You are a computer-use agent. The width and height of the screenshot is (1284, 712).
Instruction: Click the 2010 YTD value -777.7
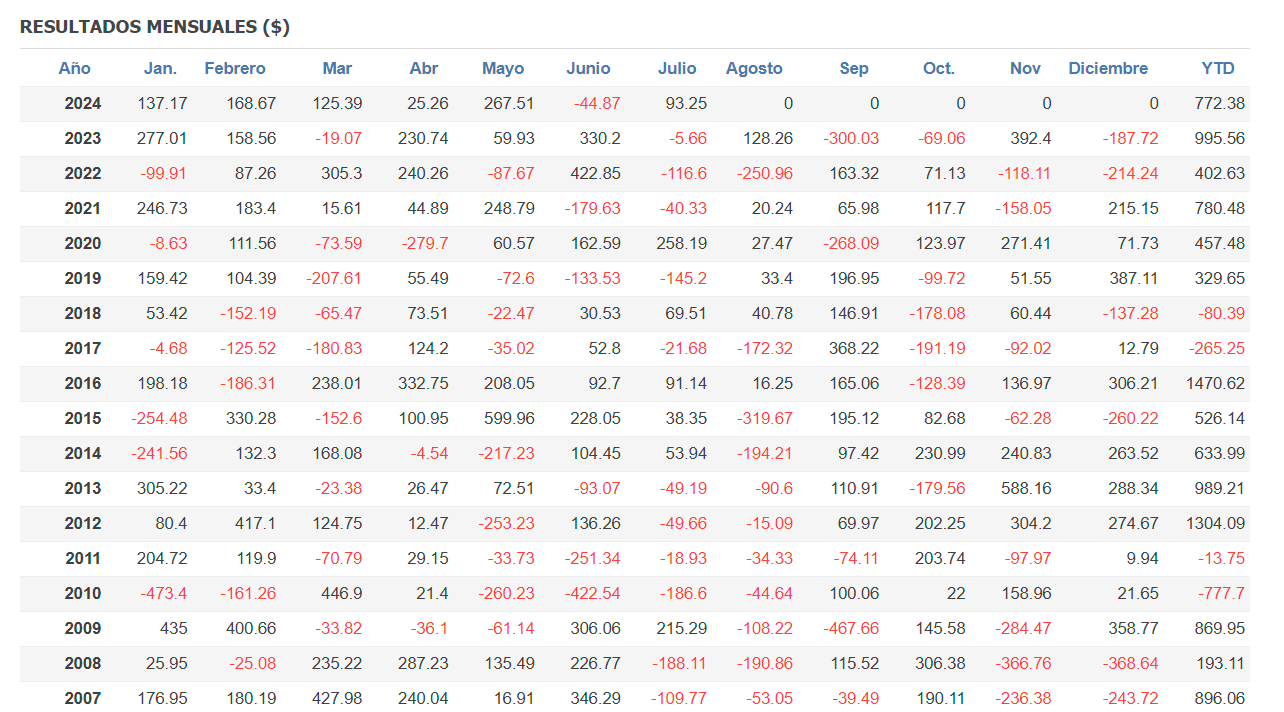(x=1220, y=593)
